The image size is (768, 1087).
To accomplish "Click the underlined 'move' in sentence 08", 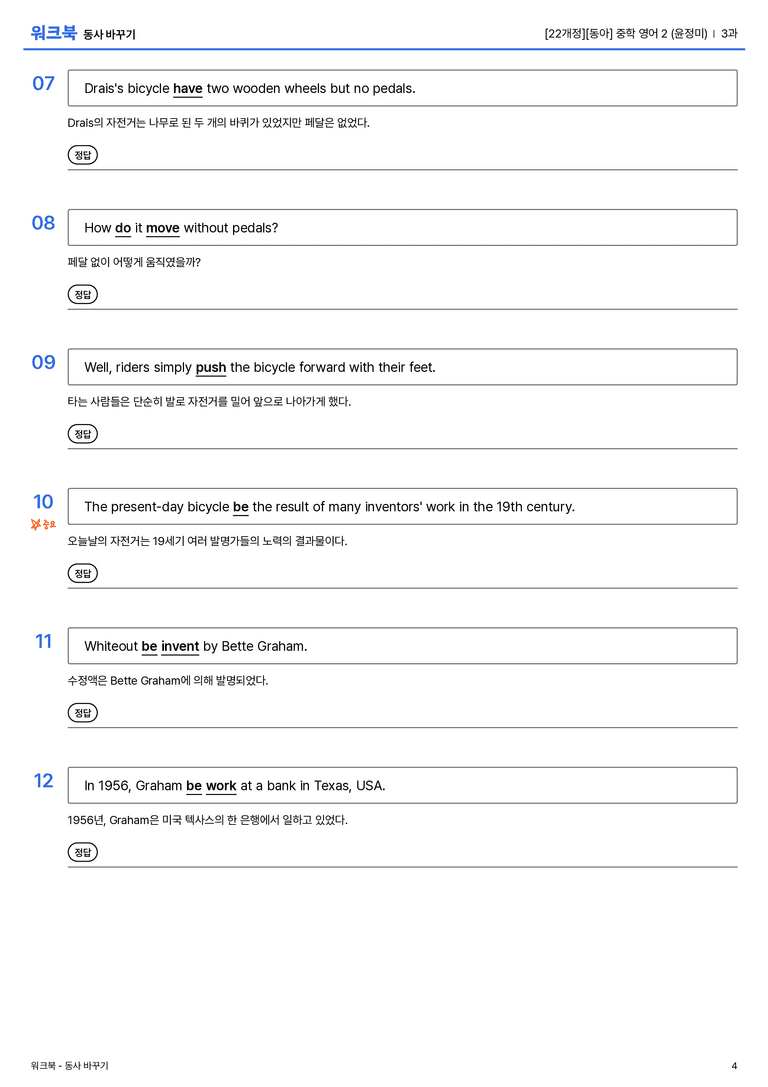I will pyautogui.click(x=163, y=228).
